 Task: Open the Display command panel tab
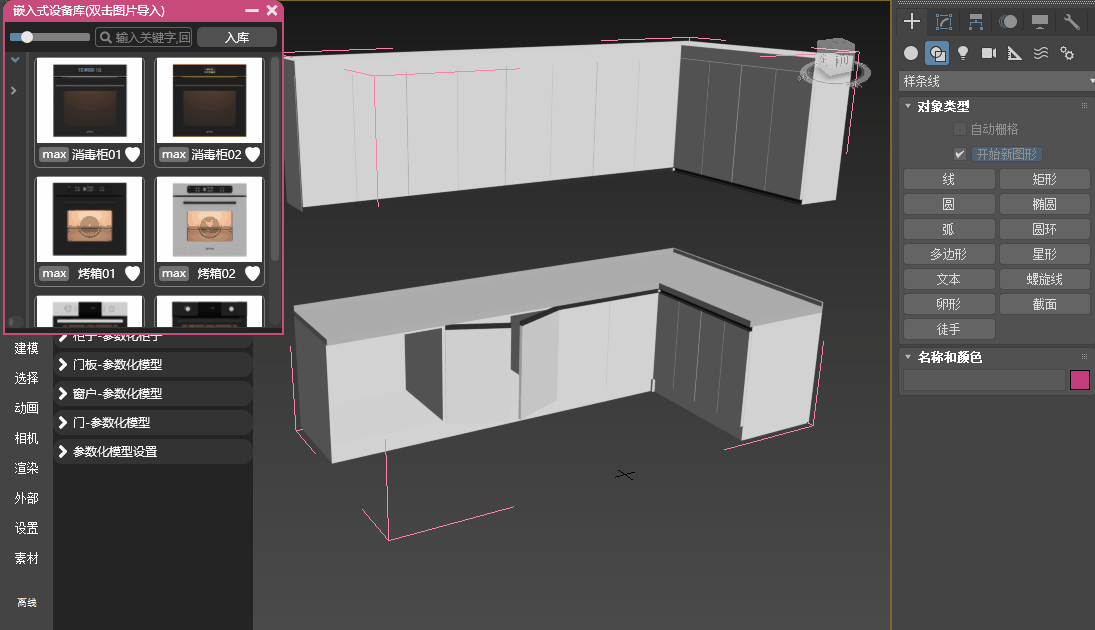coord(1040,22)
